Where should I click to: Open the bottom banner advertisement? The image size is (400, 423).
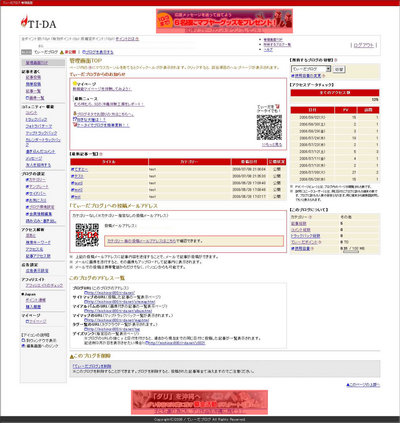coord(199,402)
